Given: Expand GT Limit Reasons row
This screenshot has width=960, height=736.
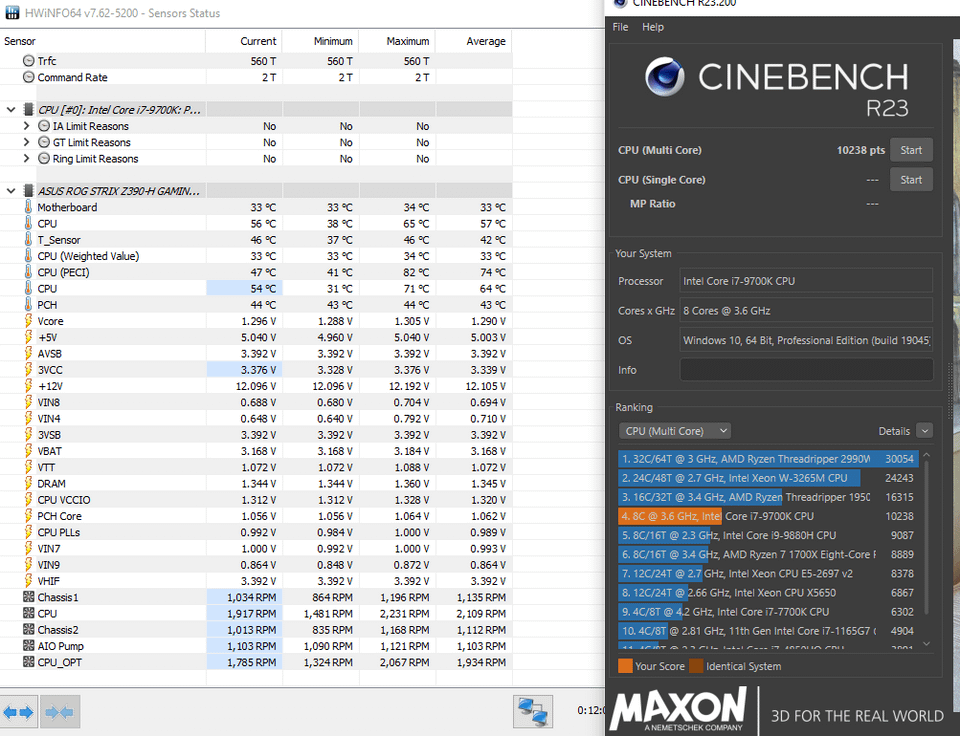Looking at the screenshot, I should [26, 142].
